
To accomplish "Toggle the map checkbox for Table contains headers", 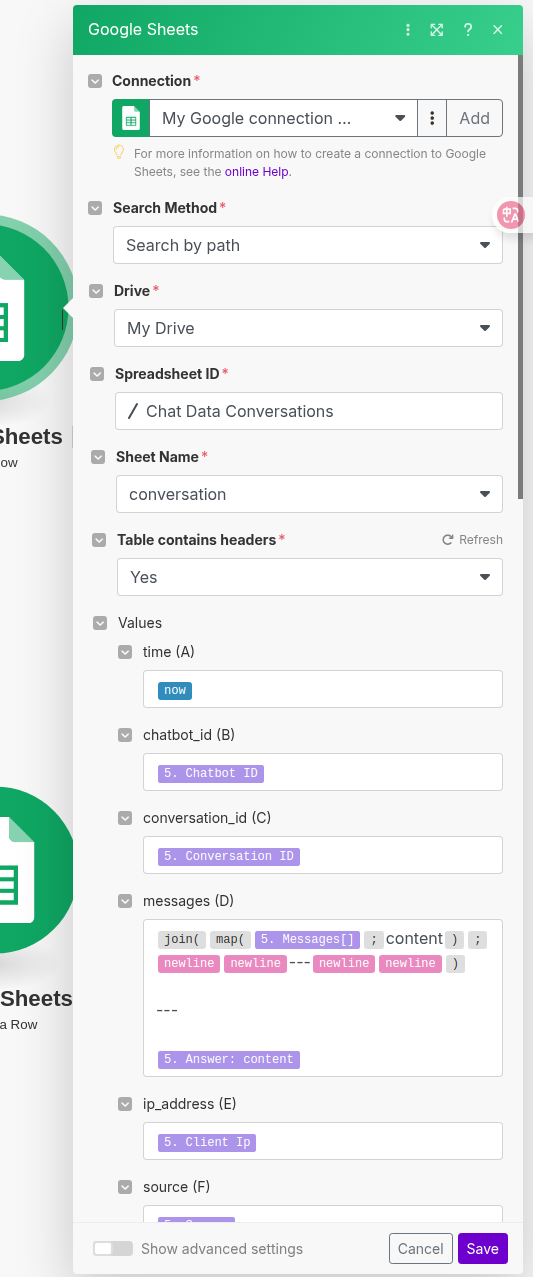I will [x=99, y=540].
